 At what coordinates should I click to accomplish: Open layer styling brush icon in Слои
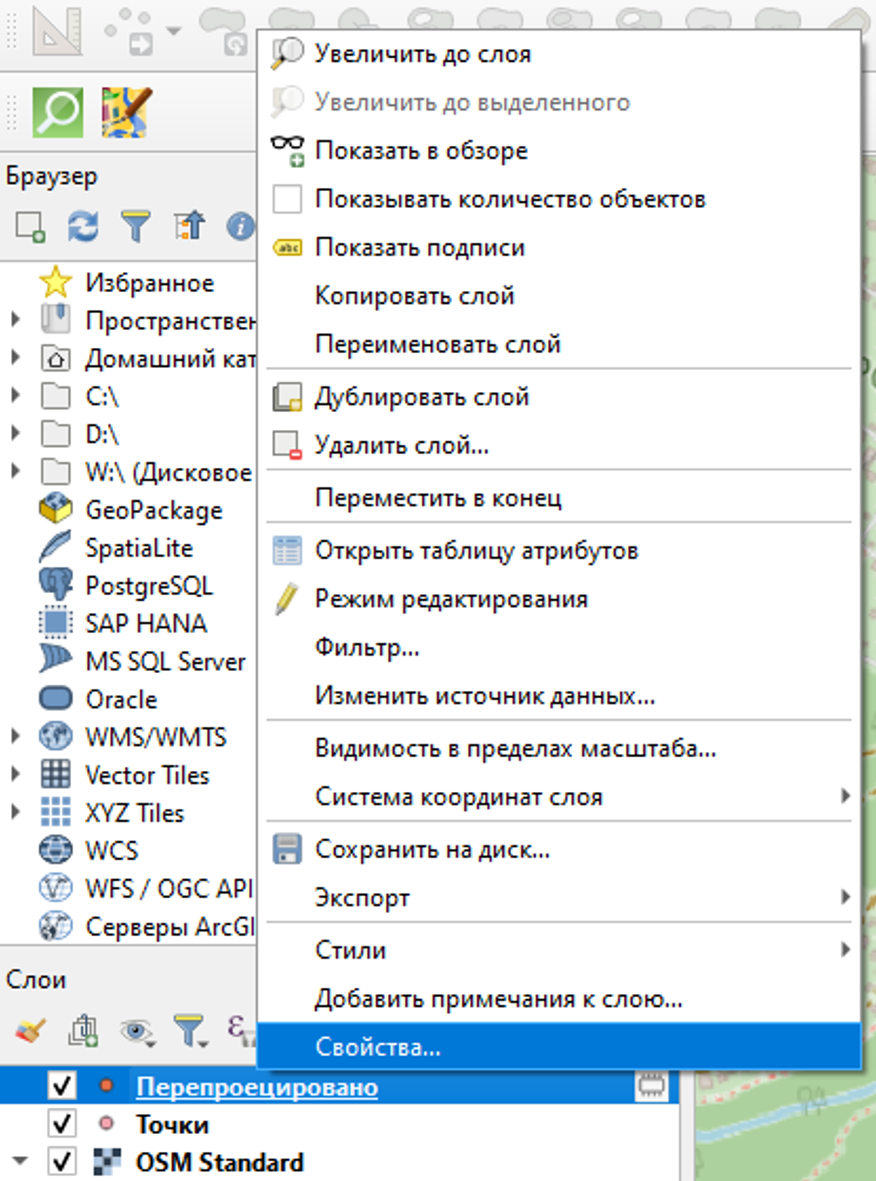coord(31,1029)
